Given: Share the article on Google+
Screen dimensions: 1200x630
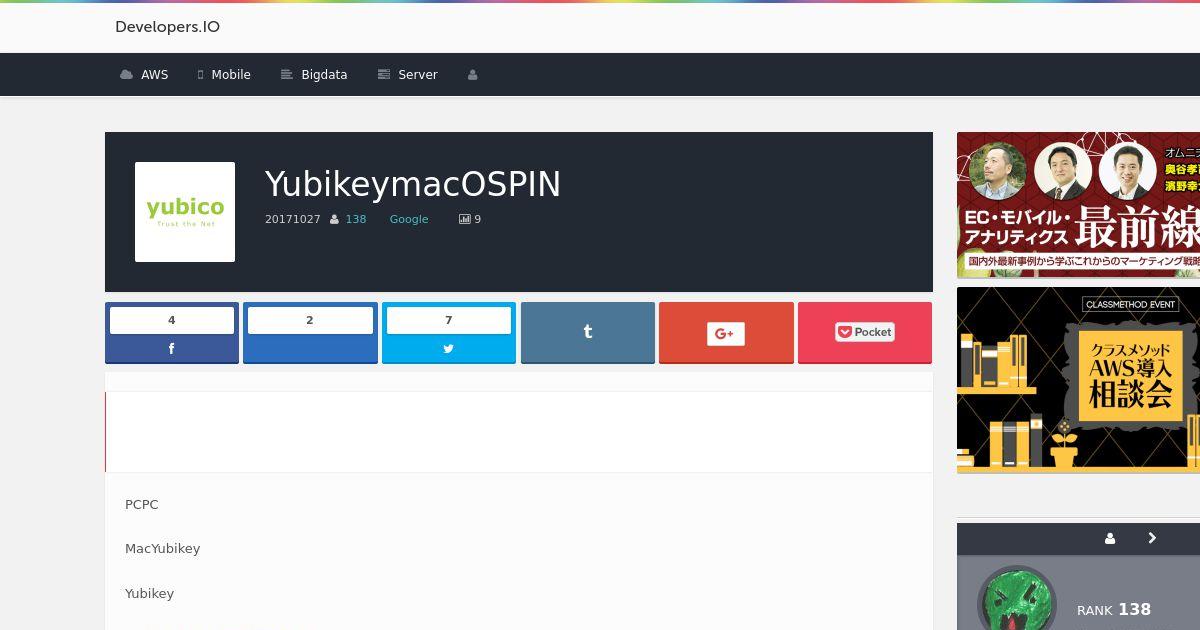Looking at the screenshot, I should pyautogui.click(x=726, y=333).
